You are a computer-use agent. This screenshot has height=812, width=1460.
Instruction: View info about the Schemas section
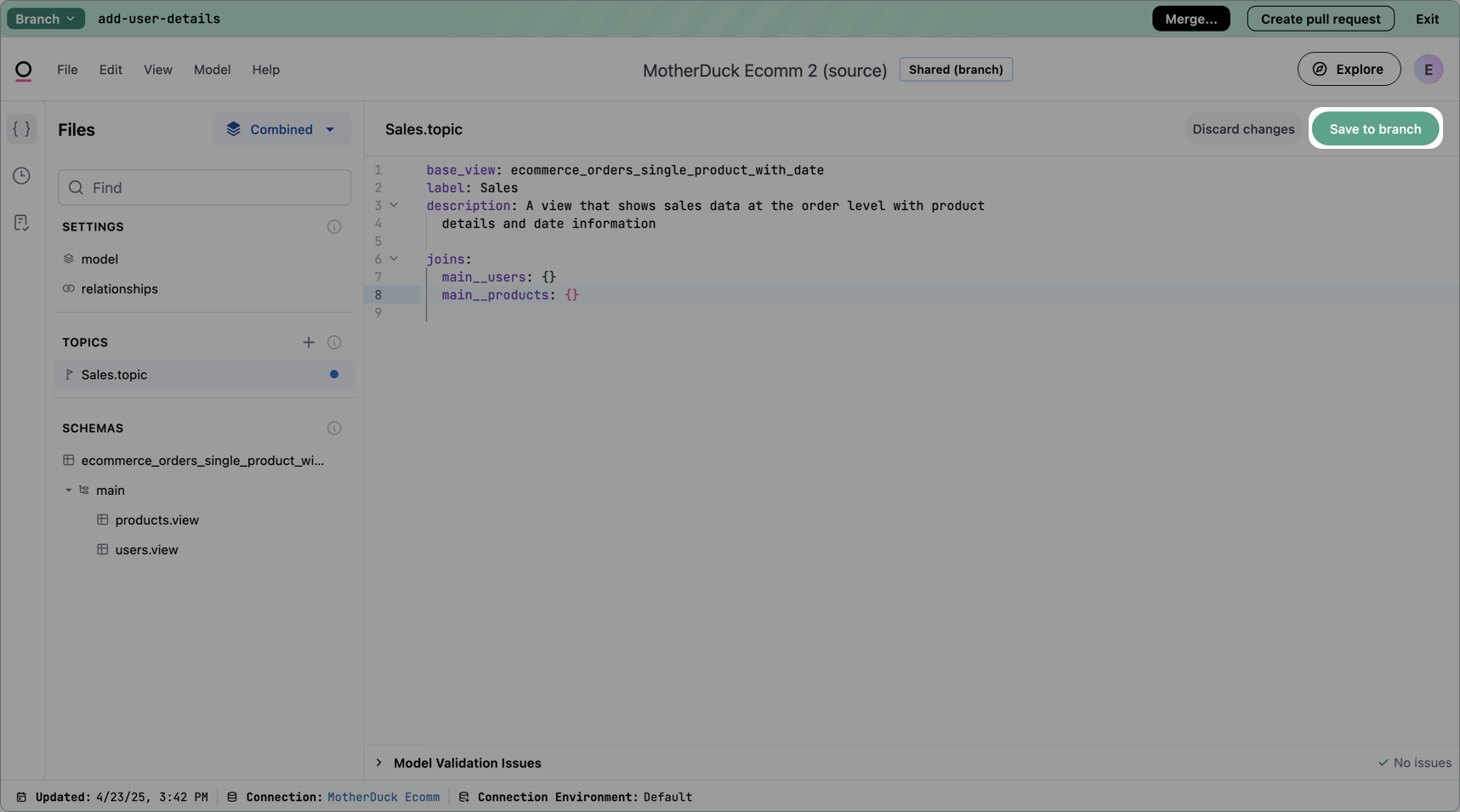[333, 428]
